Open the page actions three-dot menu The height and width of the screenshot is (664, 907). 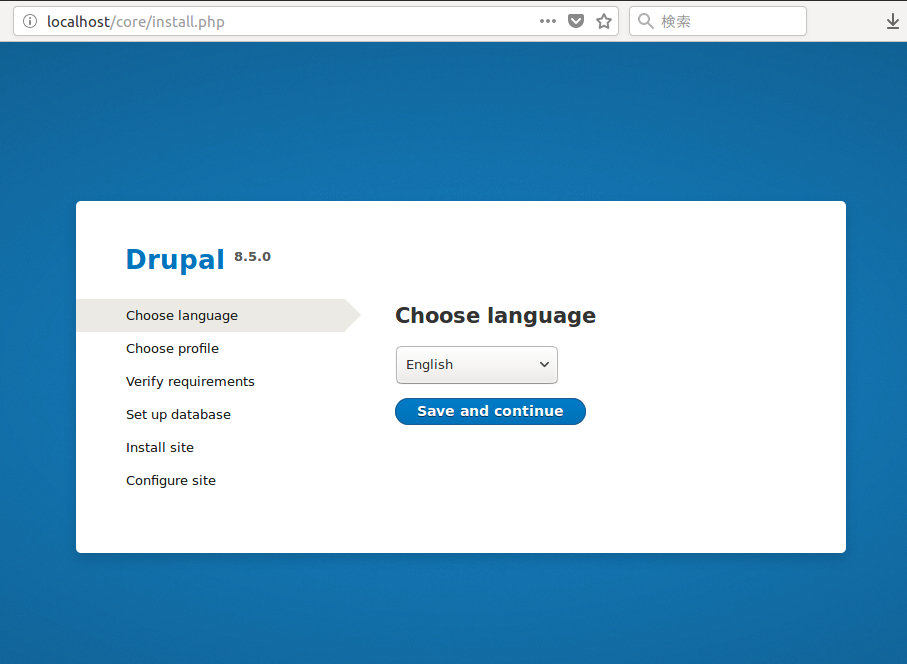(x=547, y=21)
